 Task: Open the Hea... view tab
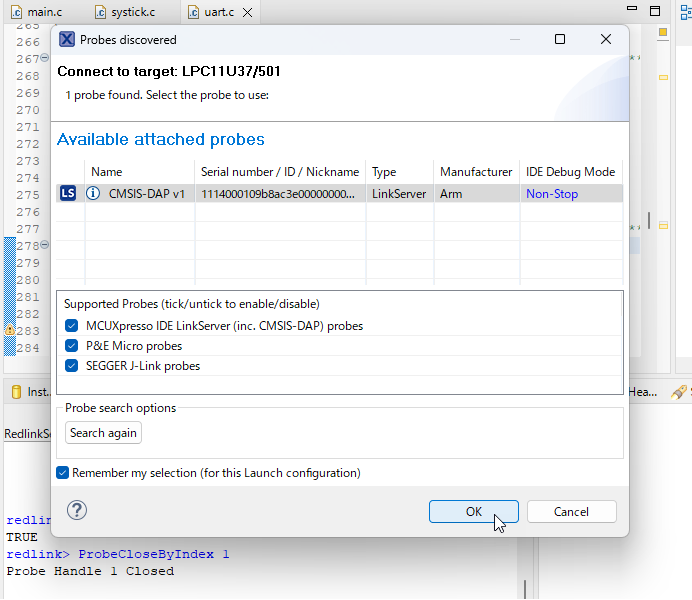point(642,392)
